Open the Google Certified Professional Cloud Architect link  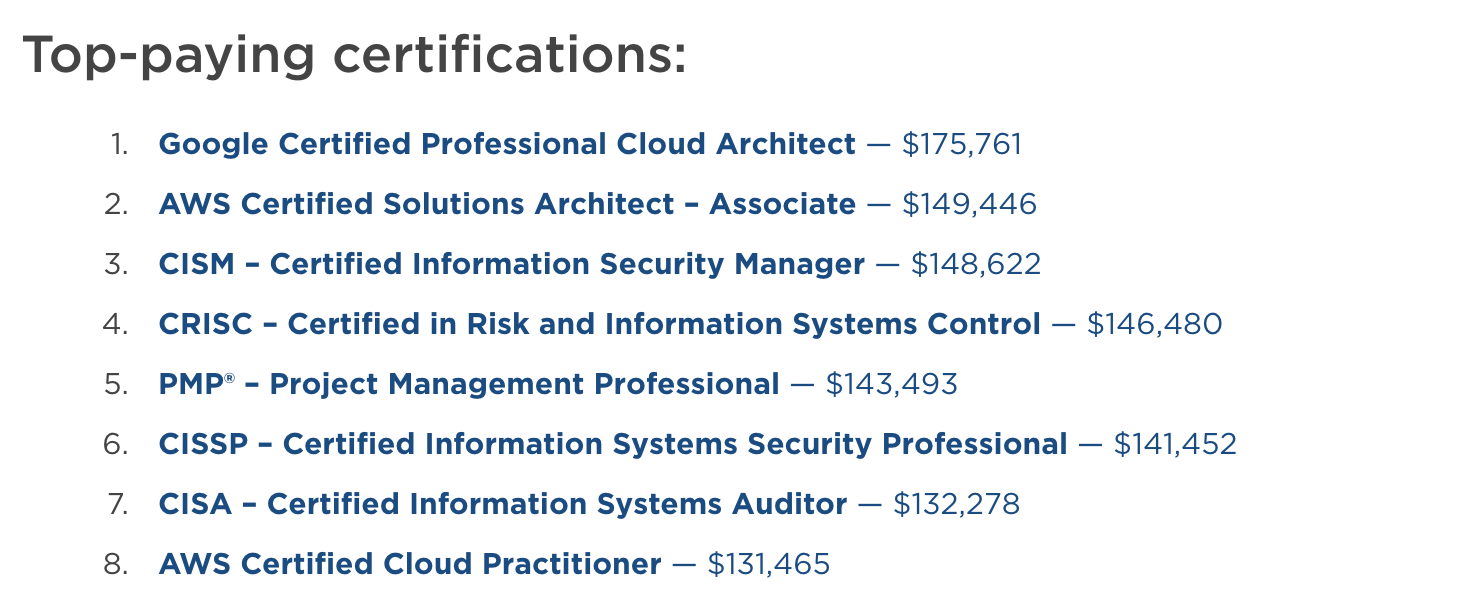(507, 145)
